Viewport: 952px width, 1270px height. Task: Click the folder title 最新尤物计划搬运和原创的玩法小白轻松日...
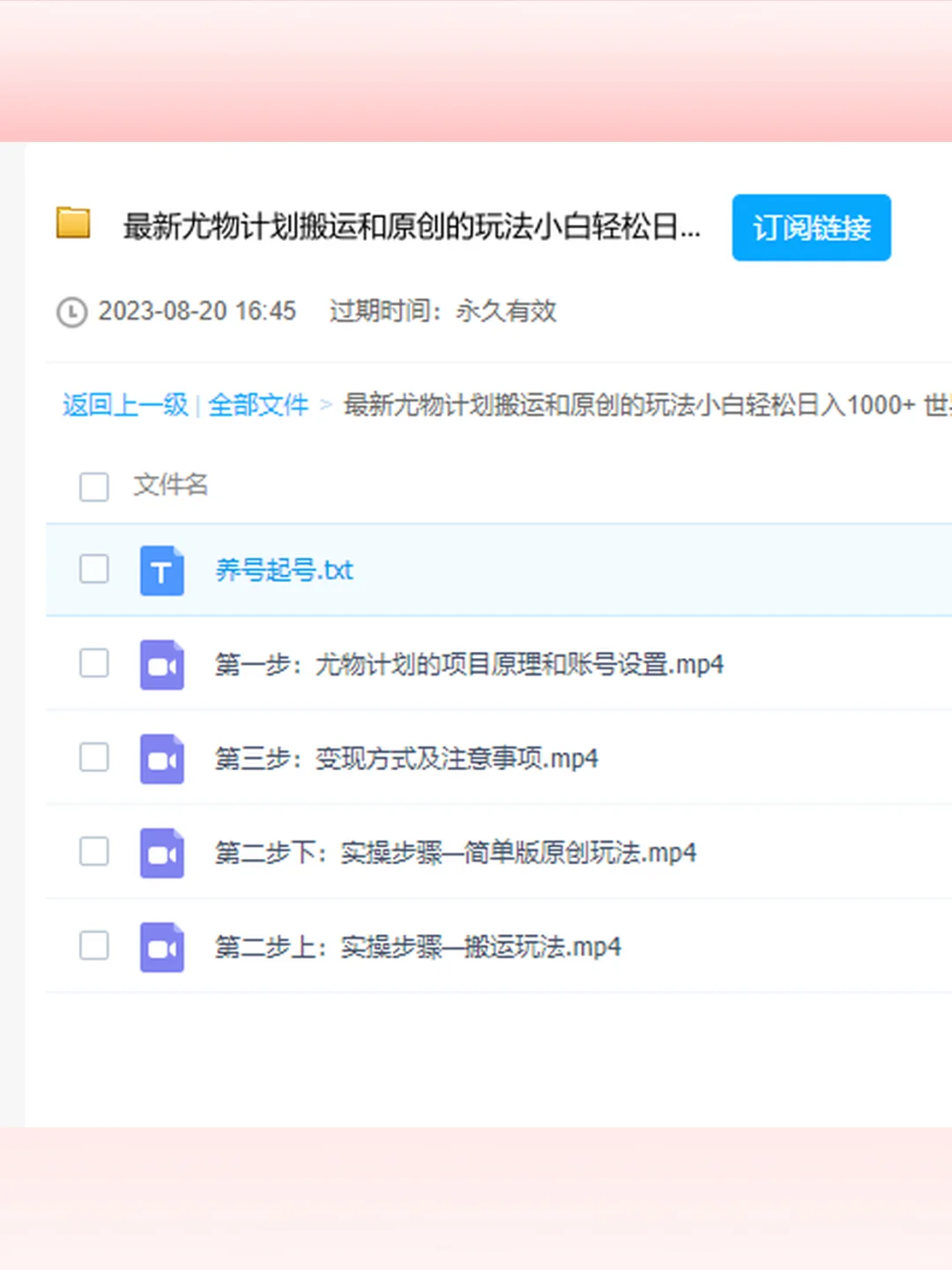(412, 227)
